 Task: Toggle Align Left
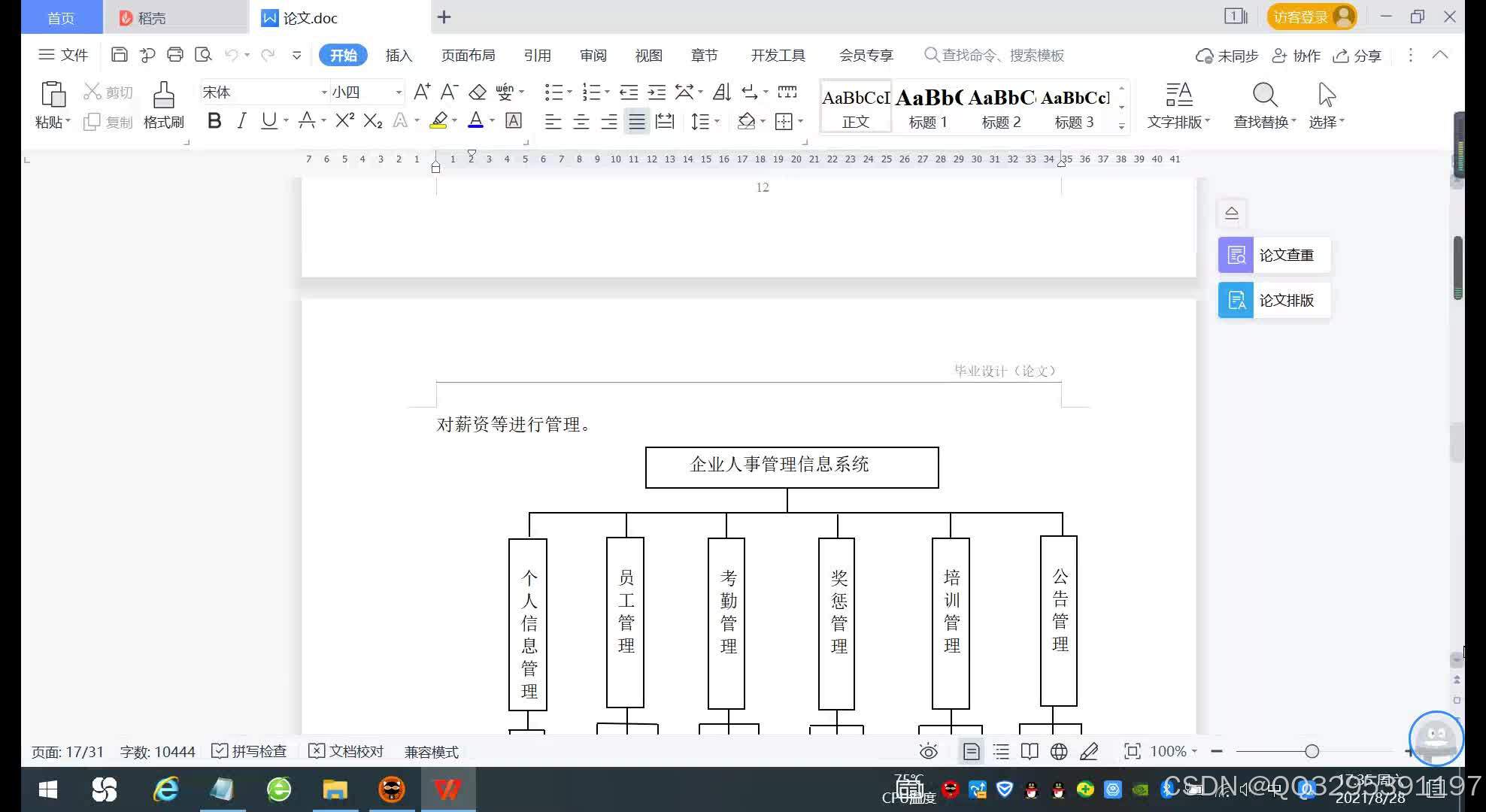point(553,121)
